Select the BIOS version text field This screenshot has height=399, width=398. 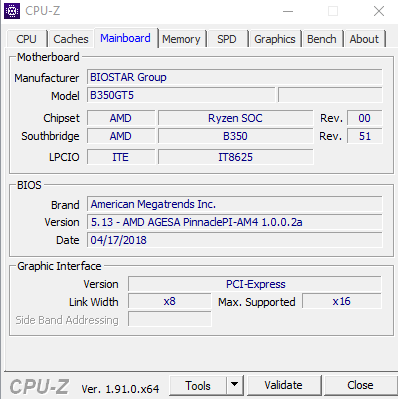(x=235, y=222)
